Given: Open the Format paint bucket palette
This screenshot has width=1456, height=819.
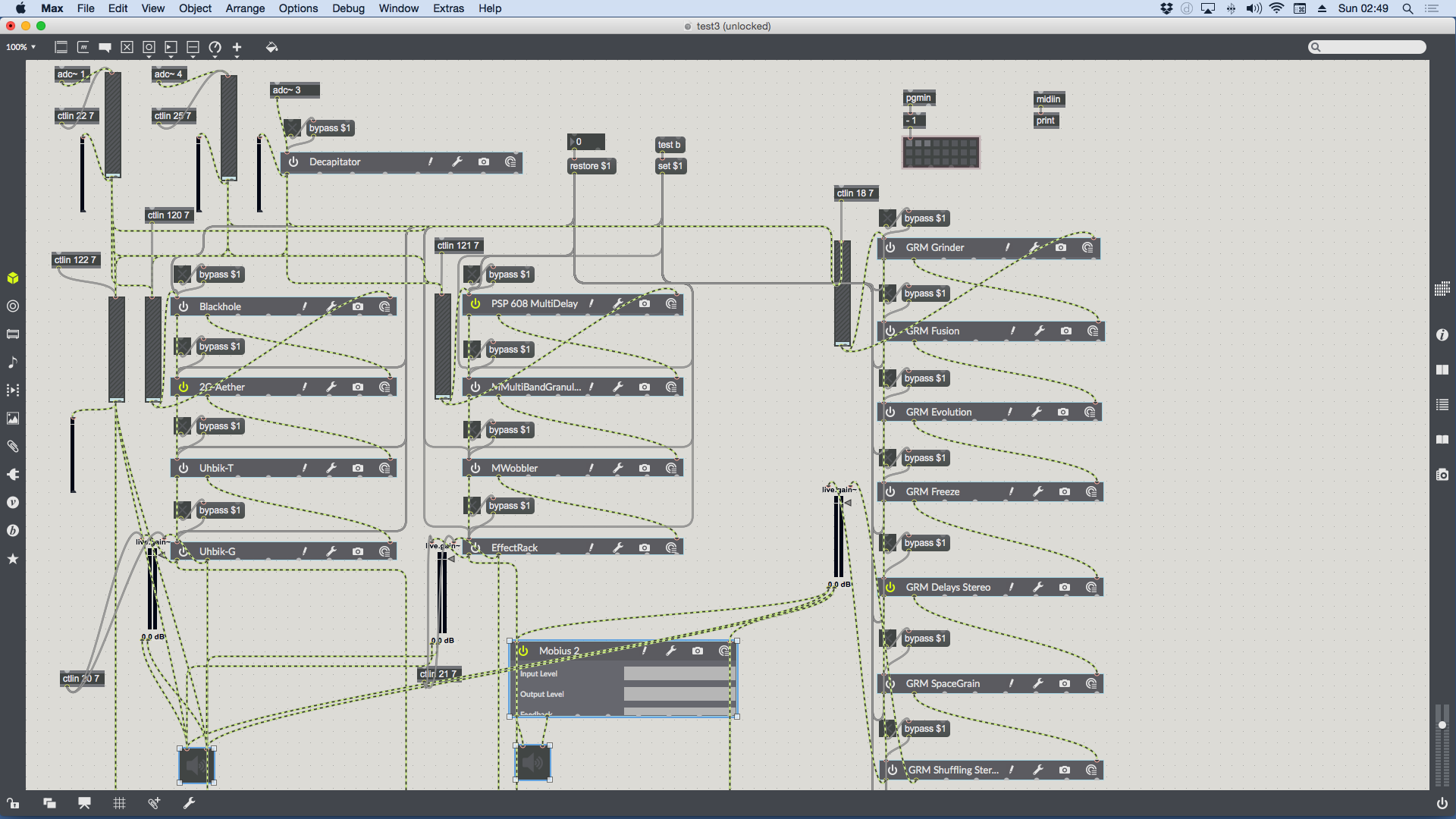Looking at the screenshot, I should coord(271,47).
